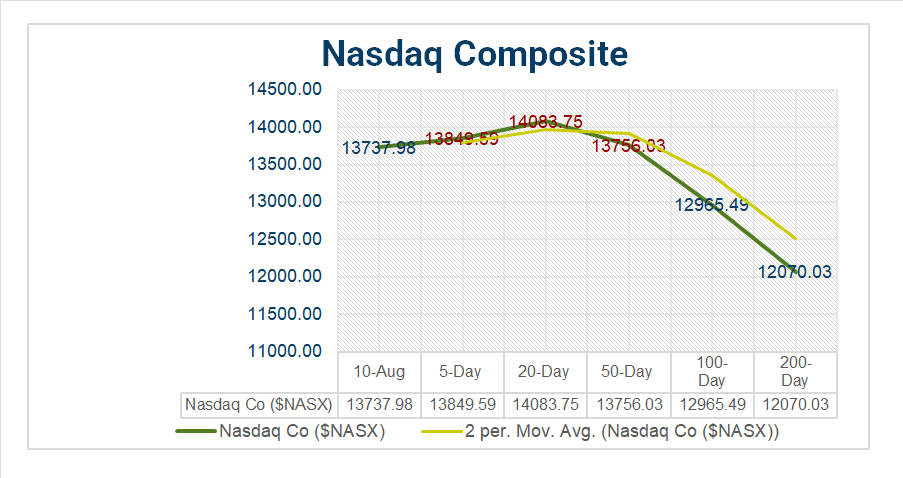
Task: Select the 14083.75 cell in the data table
Action: coord(544,404)
